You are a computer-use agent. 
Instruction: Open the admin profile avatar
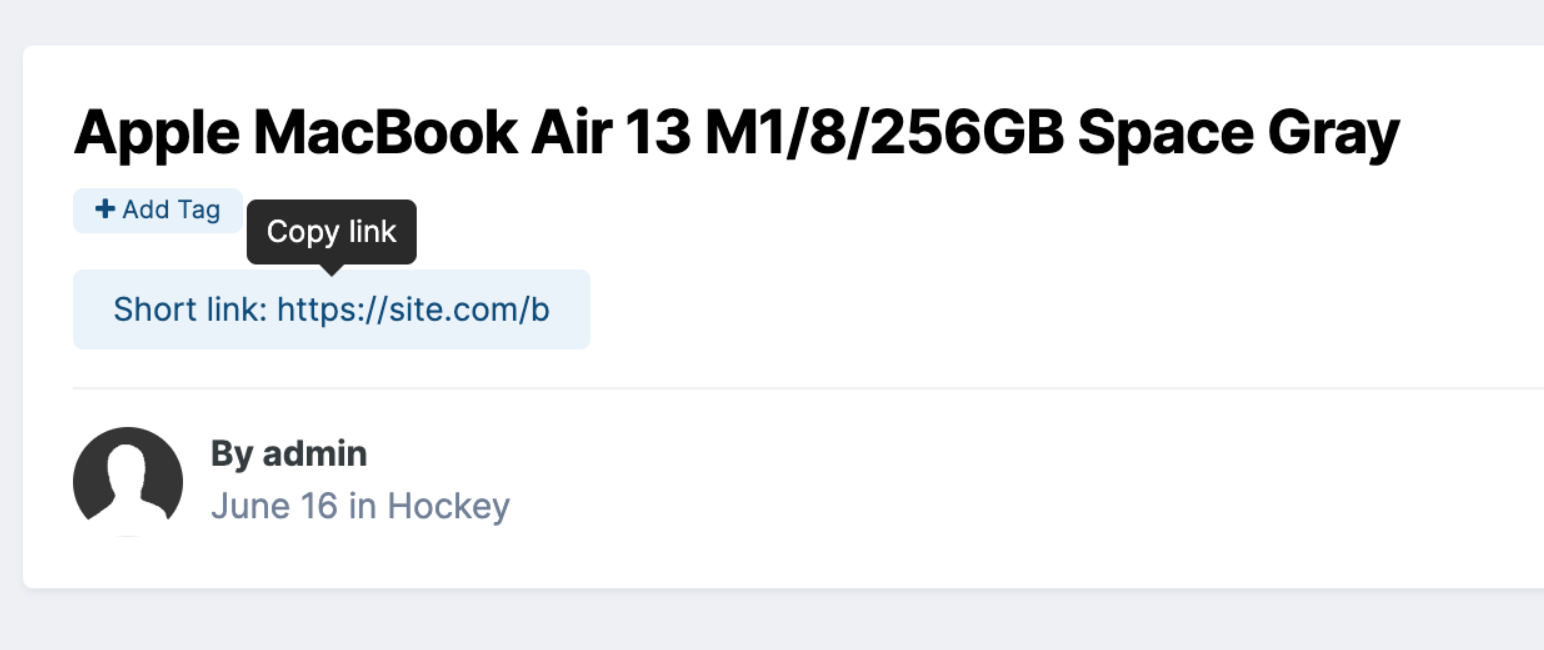pos(128,481)
